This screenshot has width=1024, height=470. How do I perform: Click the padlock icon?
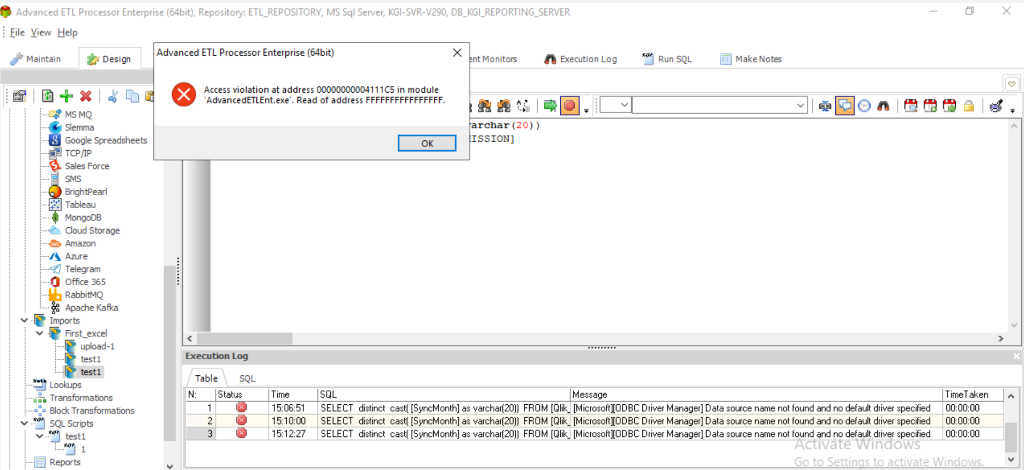click(969, 106)
